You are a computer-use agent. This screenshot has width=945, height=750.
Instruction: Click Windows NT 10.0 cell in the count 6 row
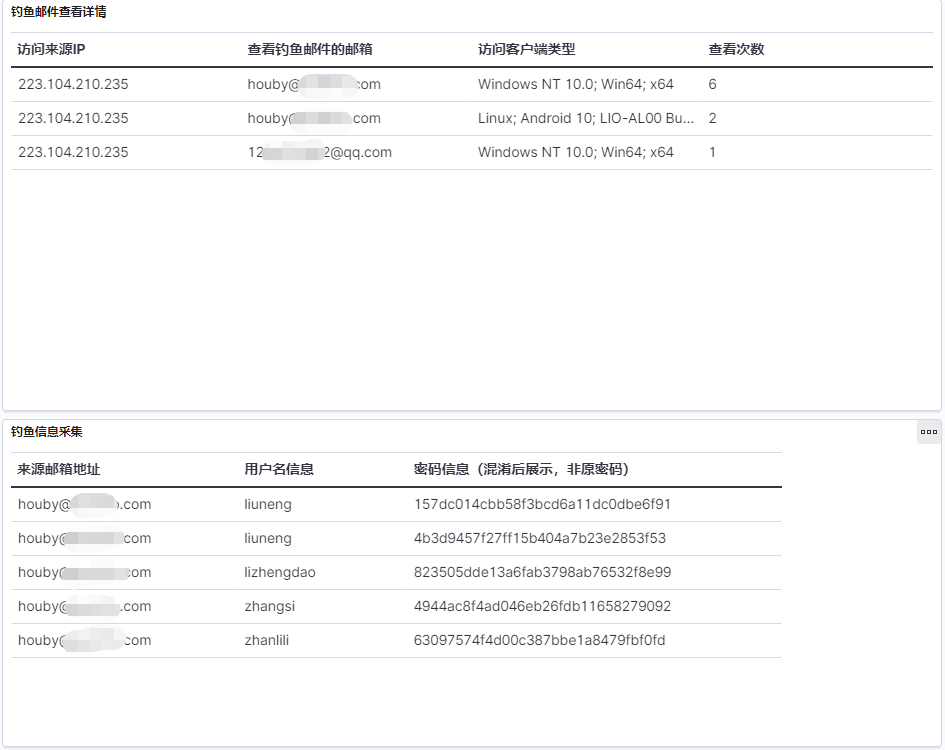[x=576, y=84]
